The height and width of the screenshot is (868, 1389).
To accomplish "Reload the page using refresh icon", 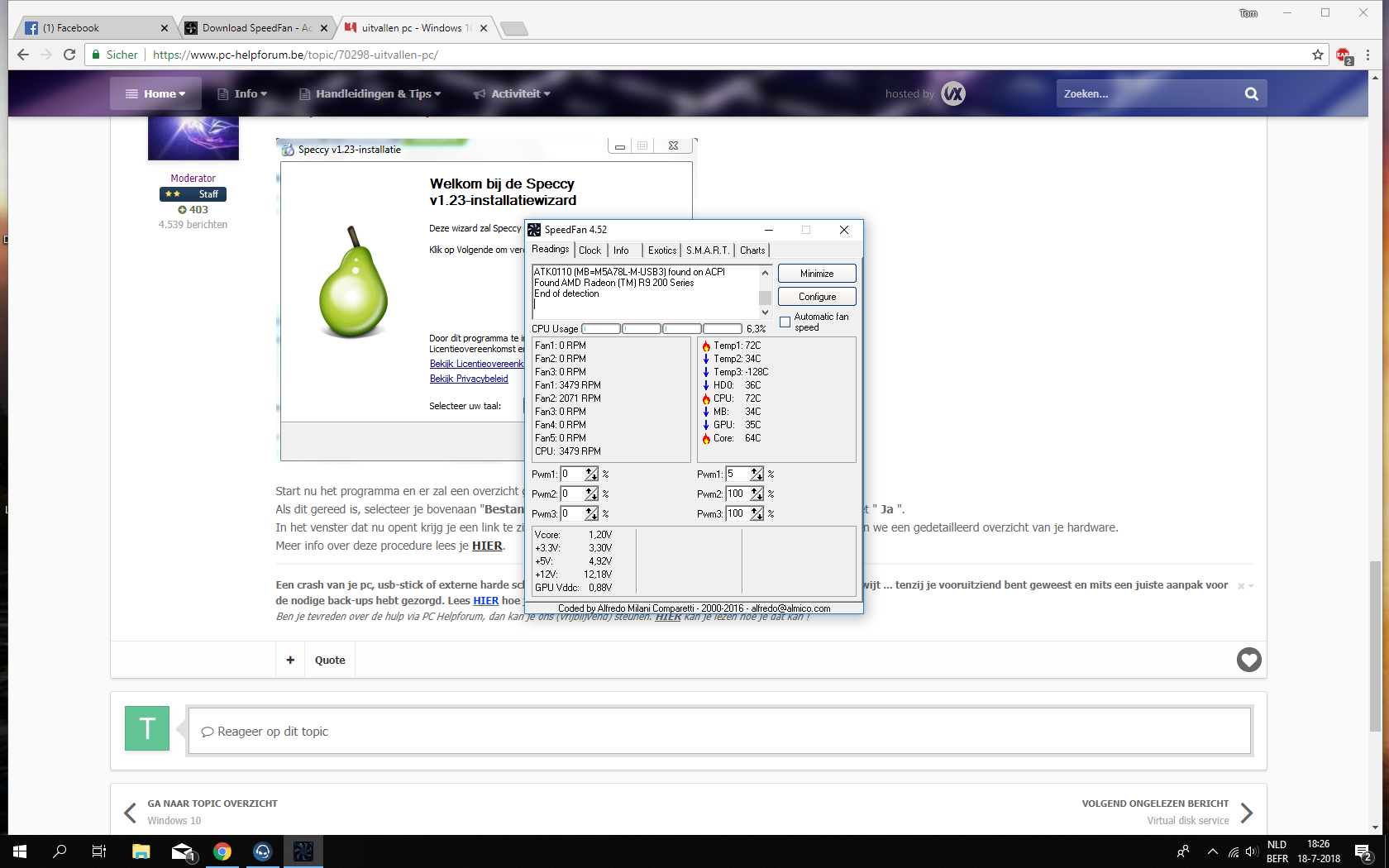I will pos(70,55).
